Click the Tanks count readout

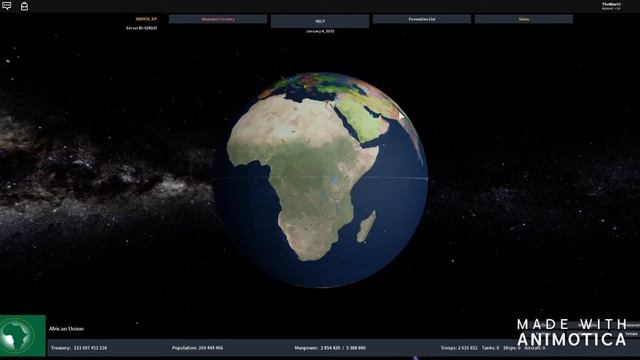pyautogui.click(x=490, y=348)
